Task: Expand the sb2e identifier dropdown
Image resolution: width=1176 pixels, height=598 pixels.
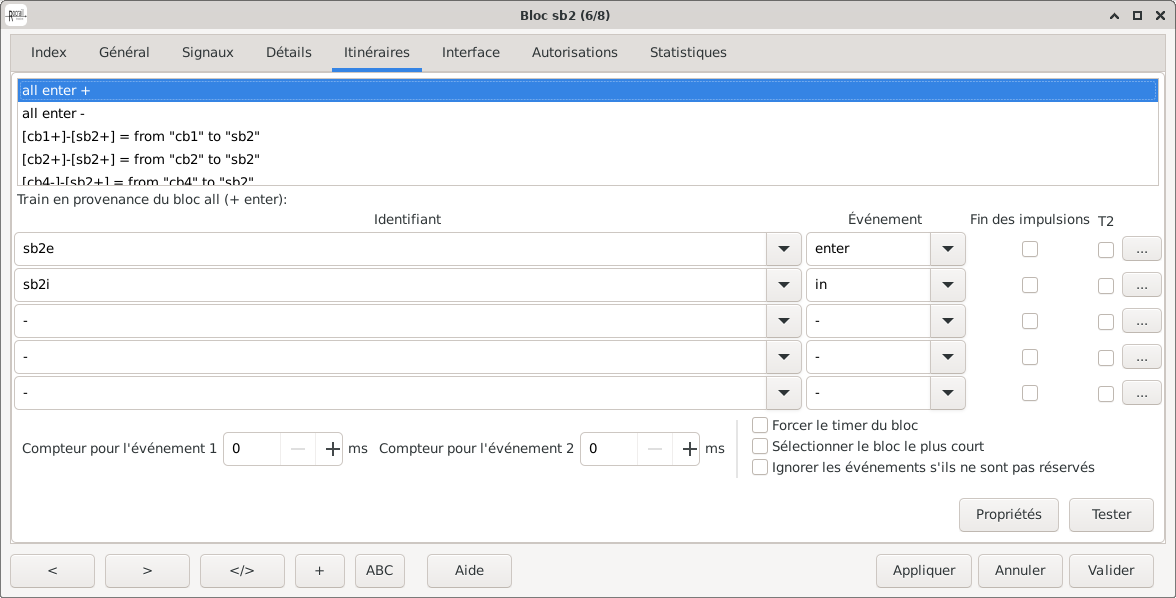Action: (x=783, y=249)
